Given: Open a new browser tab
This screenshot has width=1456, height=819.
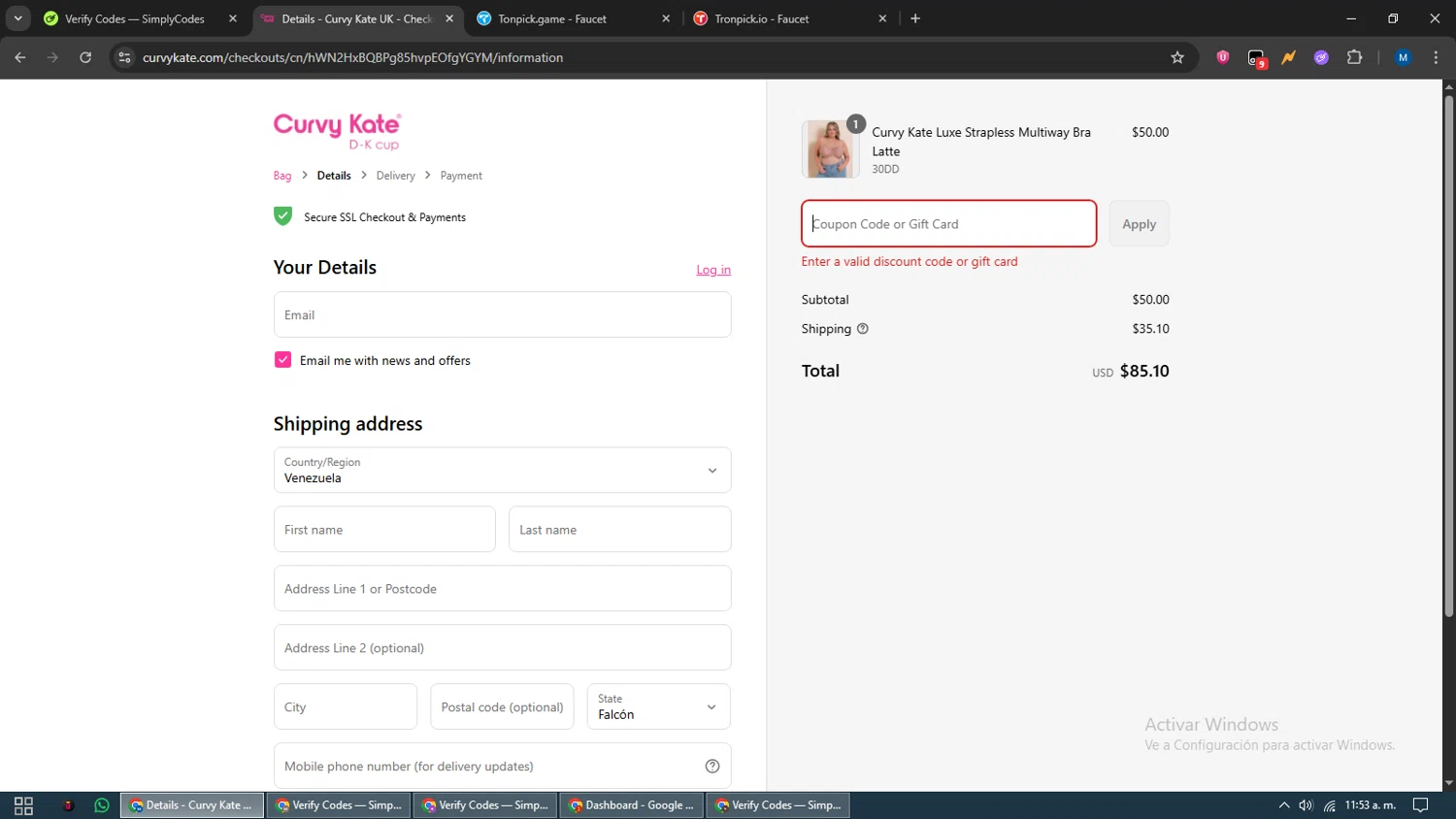Looking at the screenshot, I should 915,18.
